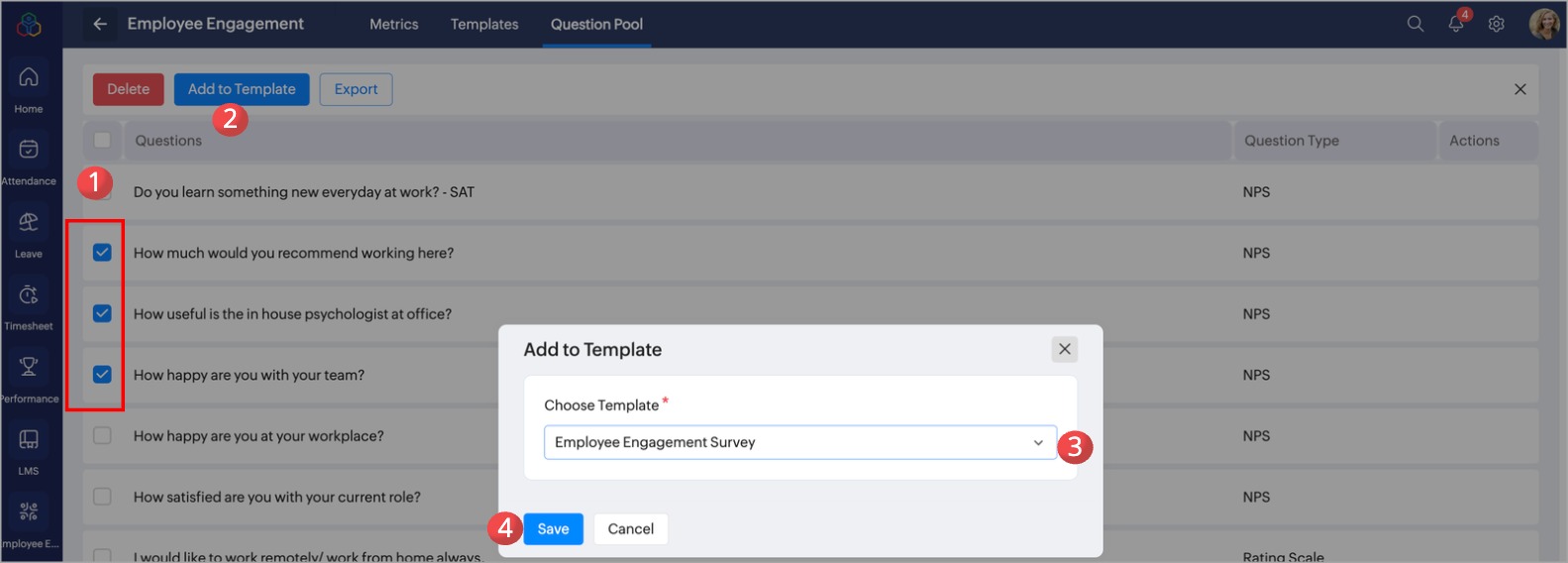The image size is (1568, 563).
Task: Click Save in Add to Template dialog
Action: coord(553,529)
